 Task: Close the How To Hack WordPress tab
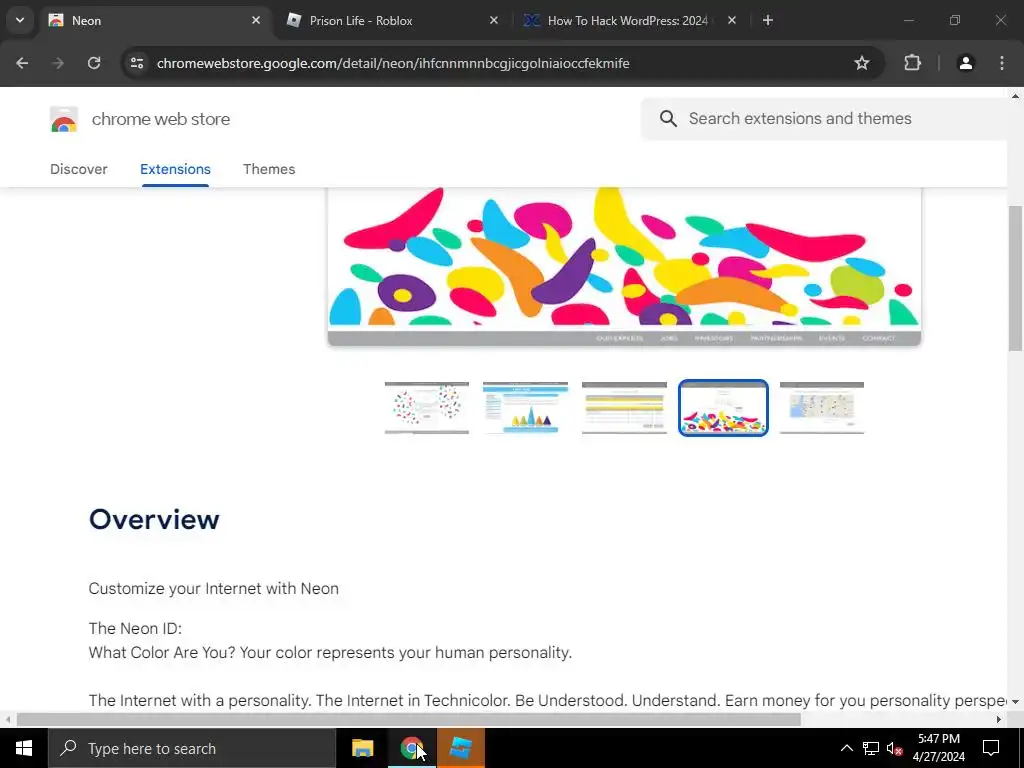coord(732,20)
